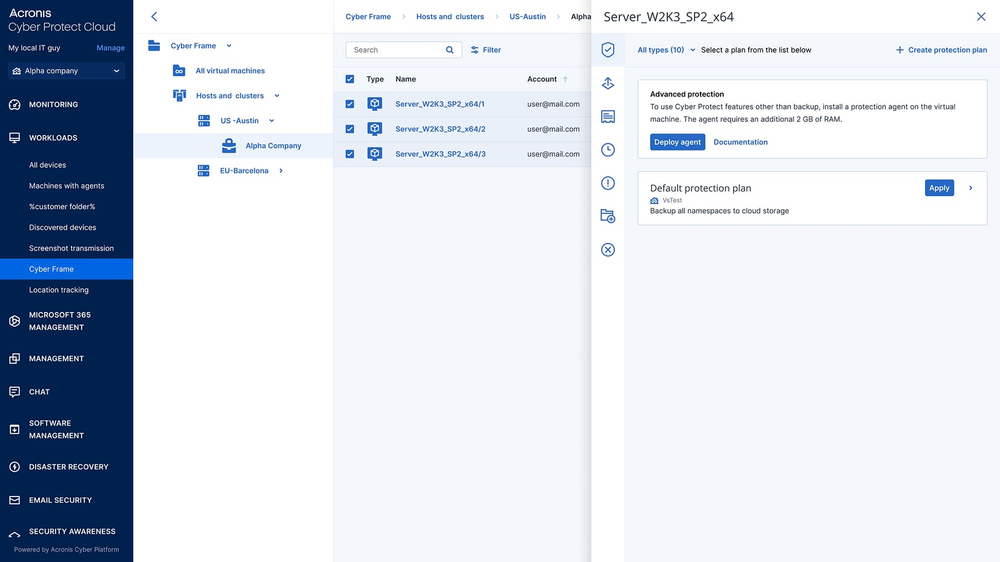The height and width of the screenshot is (562, 1000).
Task: Click the Cyber Frame breadcrumb
Action: pyautogui.click(x=368, y=17)
